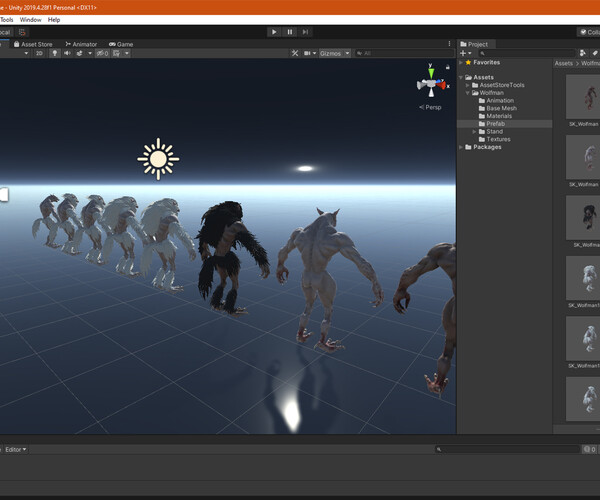Select the sun directional light gizmo

(158, 159)
